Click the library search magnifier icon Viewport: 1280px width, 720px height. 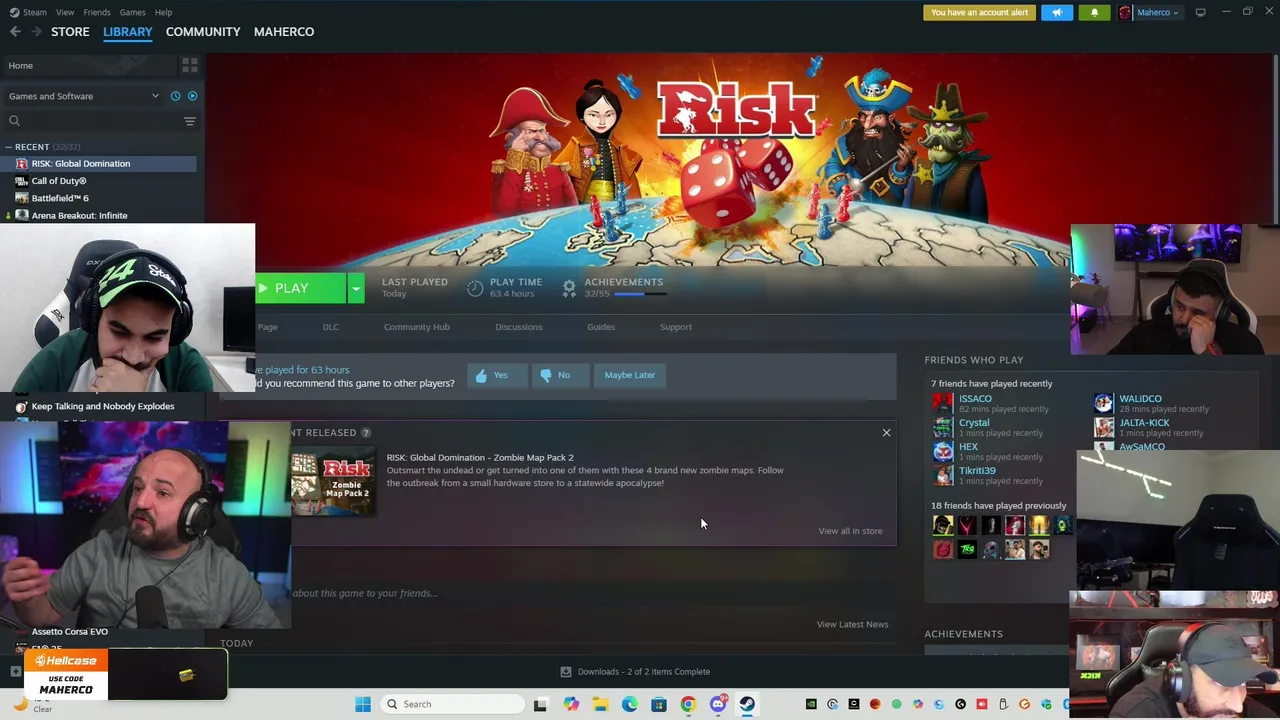pyautogui.click(x=14, y=121)
